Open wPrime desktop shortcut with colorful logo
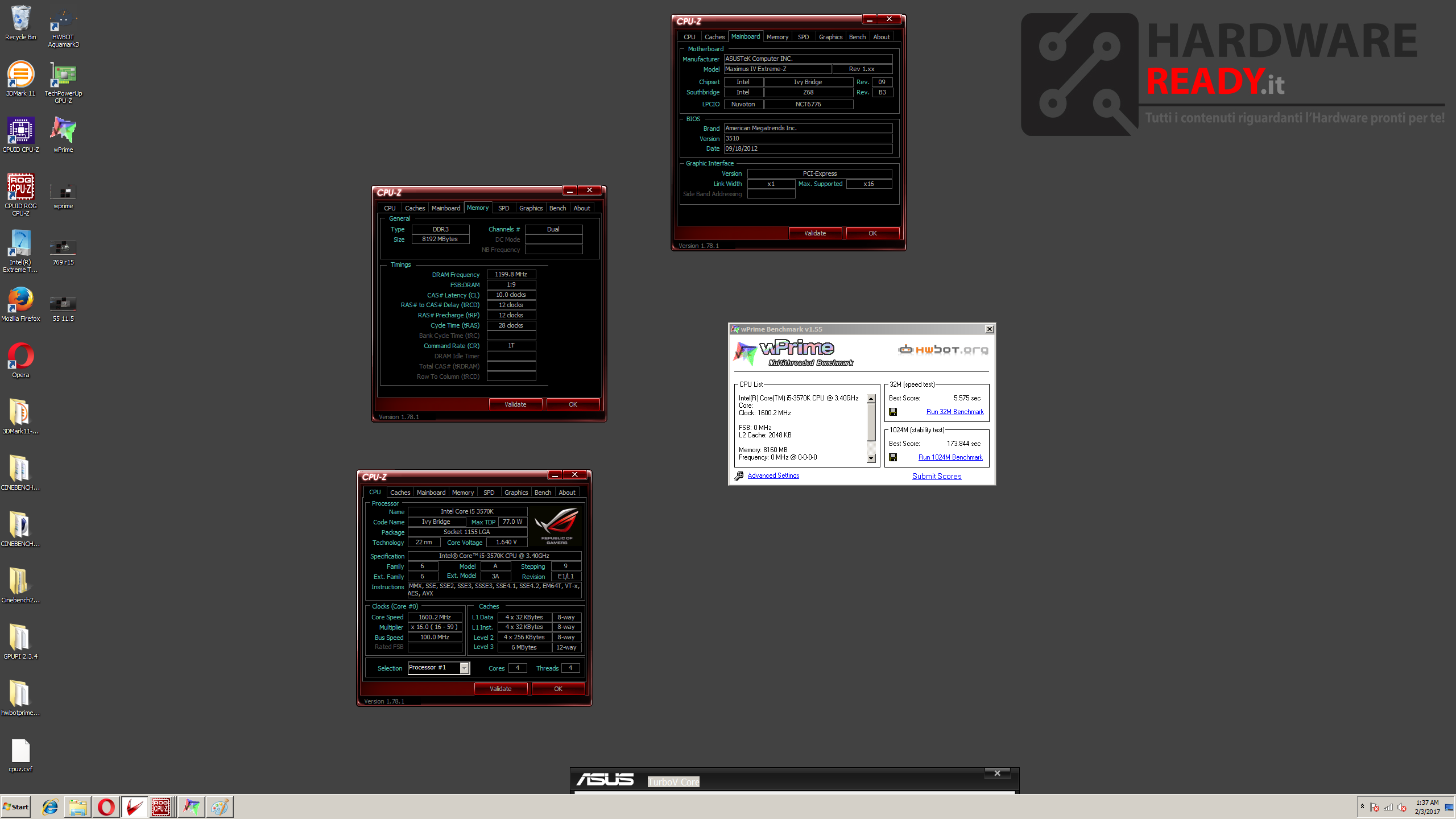Screen dimensions: 1456x819 coord(63,135)
